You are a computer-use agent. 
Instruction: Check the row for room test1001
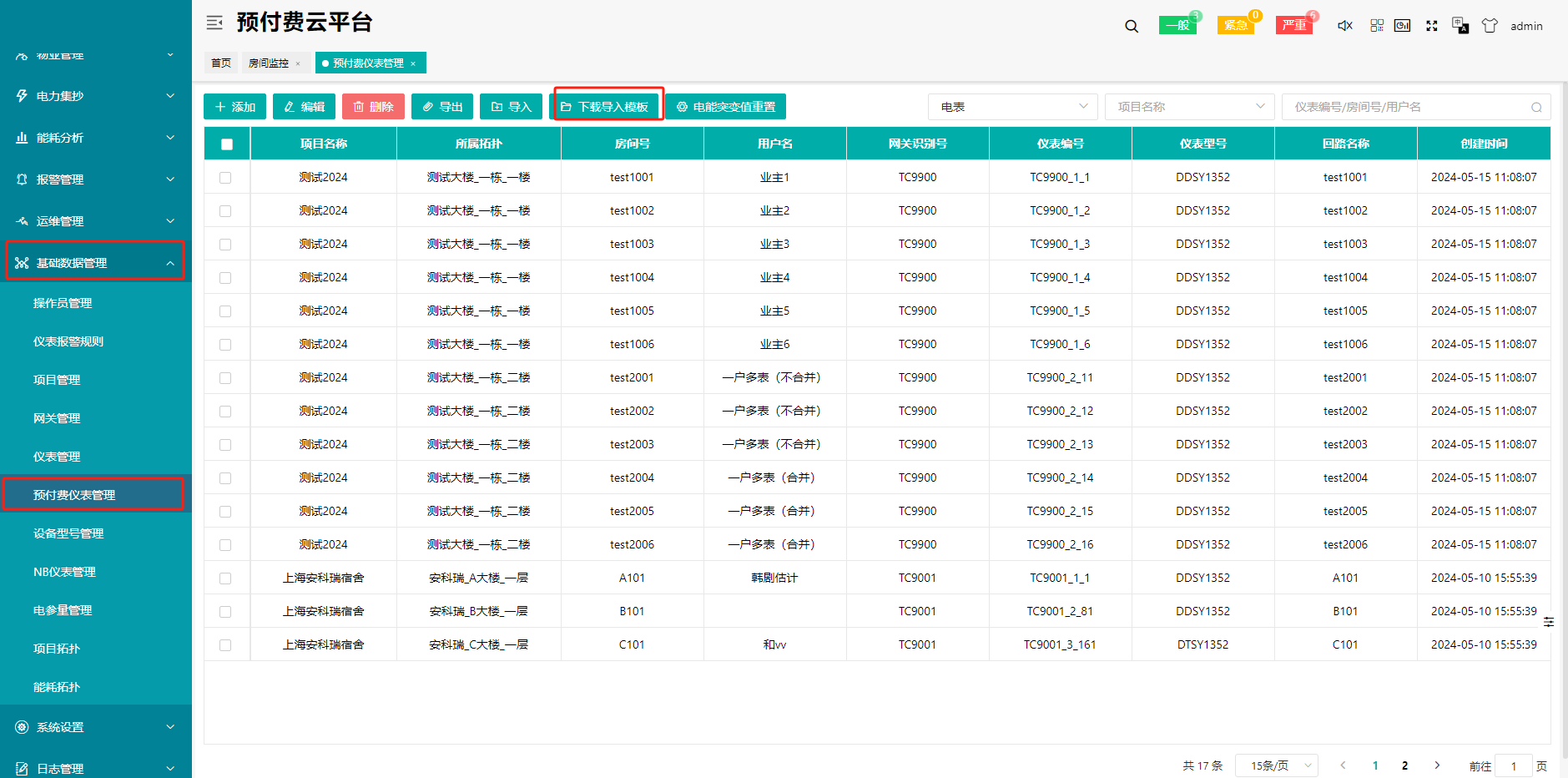[225, 178]
